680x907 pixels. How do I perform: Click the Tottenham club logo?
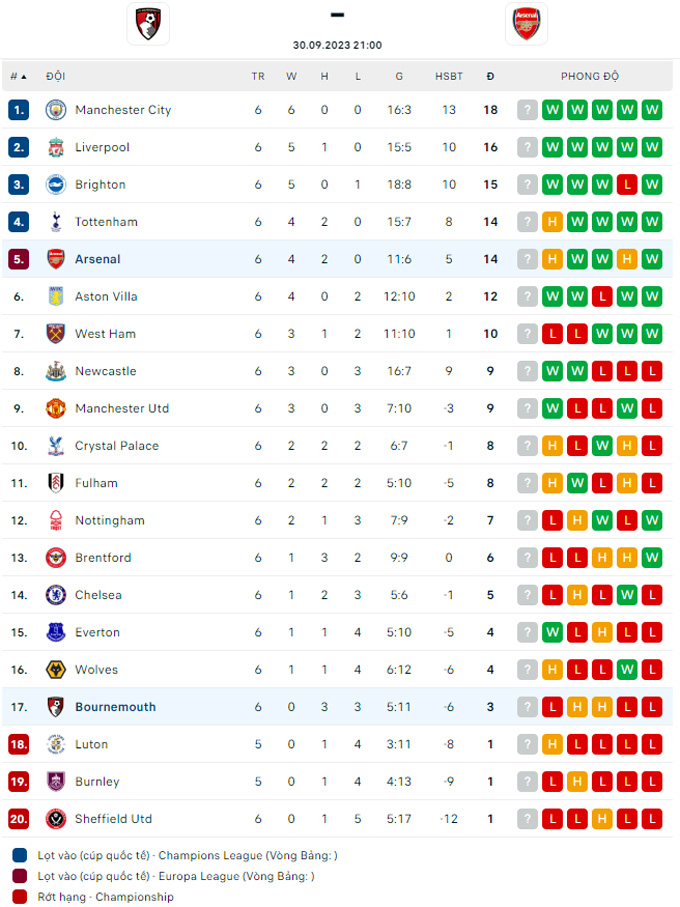(56, 222)
